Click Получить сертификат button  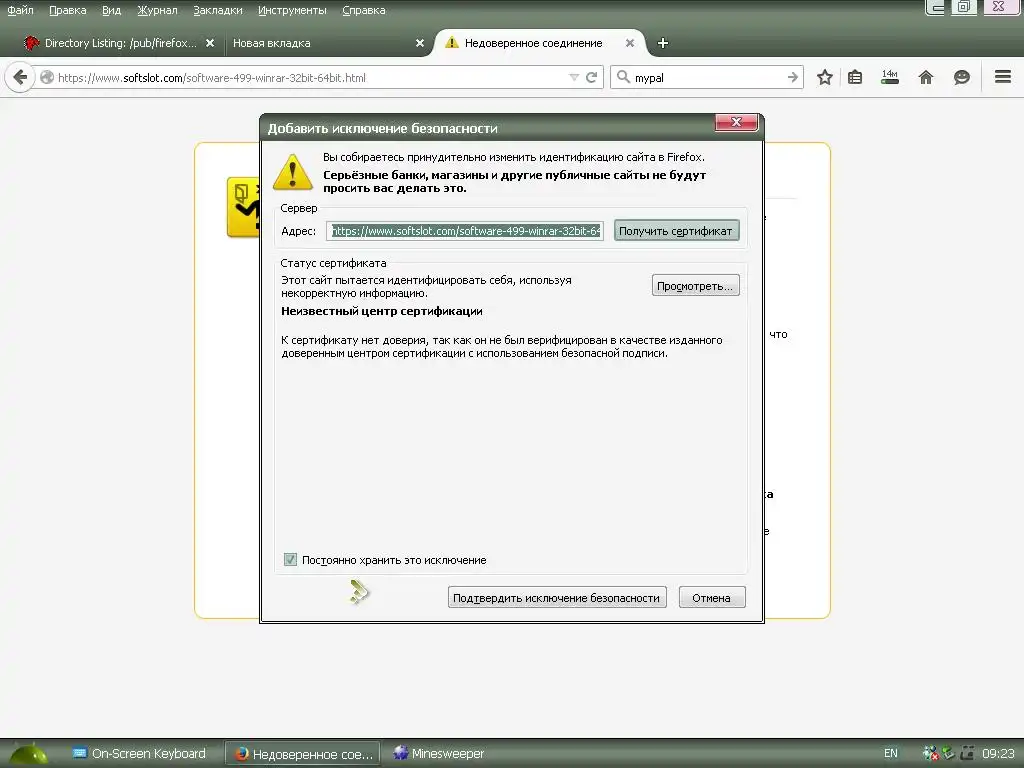[x=676, y=231]
